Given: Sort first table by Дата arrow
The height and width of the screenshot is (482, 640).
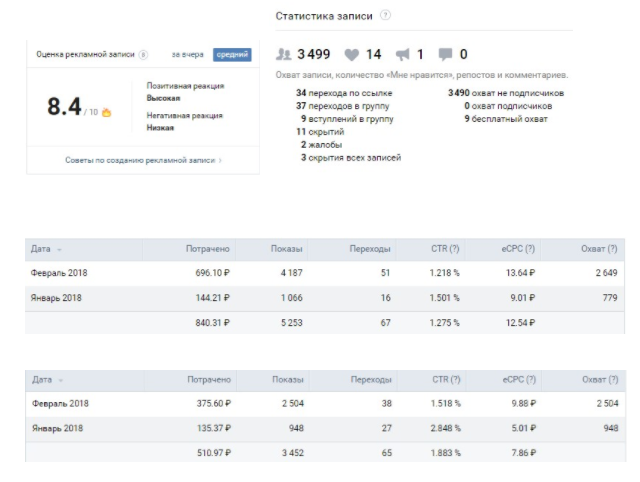Looking at the screenshot, I should pyautogui.click(x=59, y=250).
